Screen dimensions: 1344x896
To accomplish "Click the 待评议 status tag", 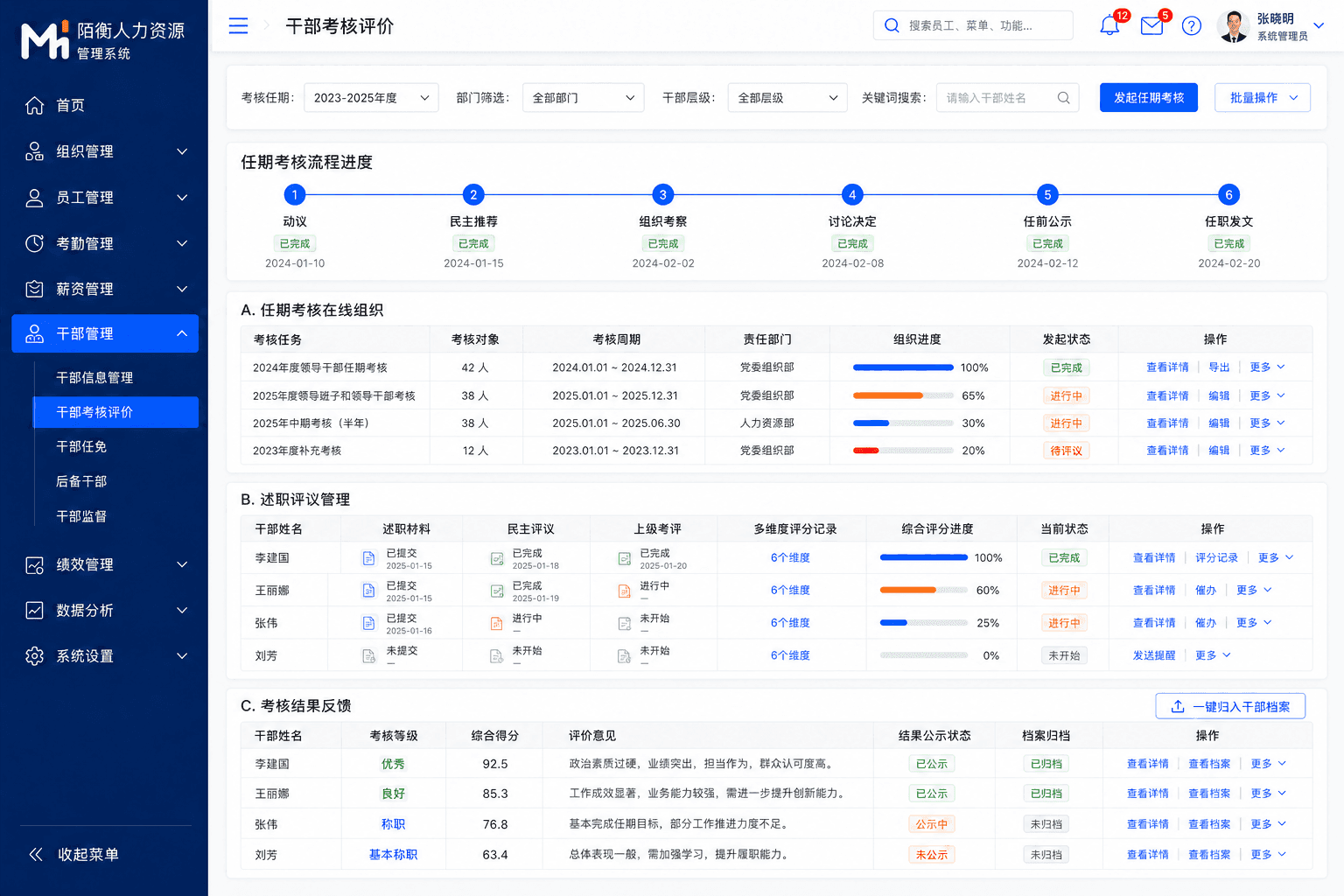I will (x=1066, y=451).
